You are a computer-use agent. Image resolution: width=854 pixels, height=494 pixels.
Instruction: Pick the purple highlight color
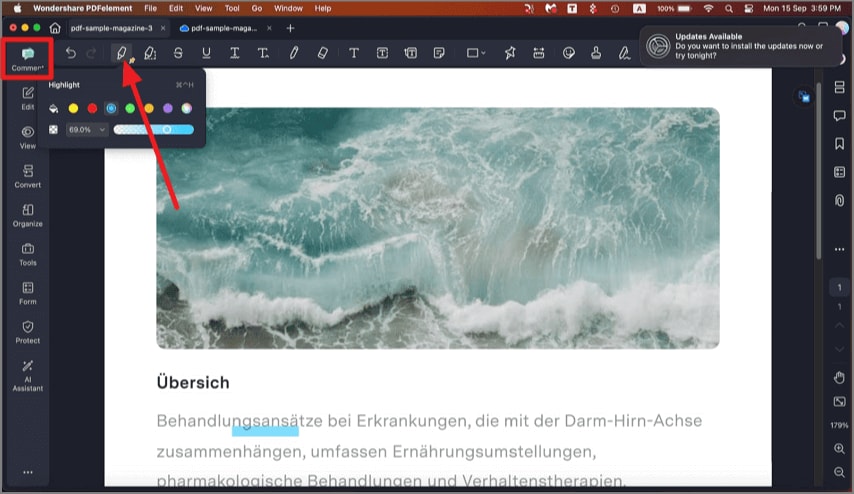168,108
